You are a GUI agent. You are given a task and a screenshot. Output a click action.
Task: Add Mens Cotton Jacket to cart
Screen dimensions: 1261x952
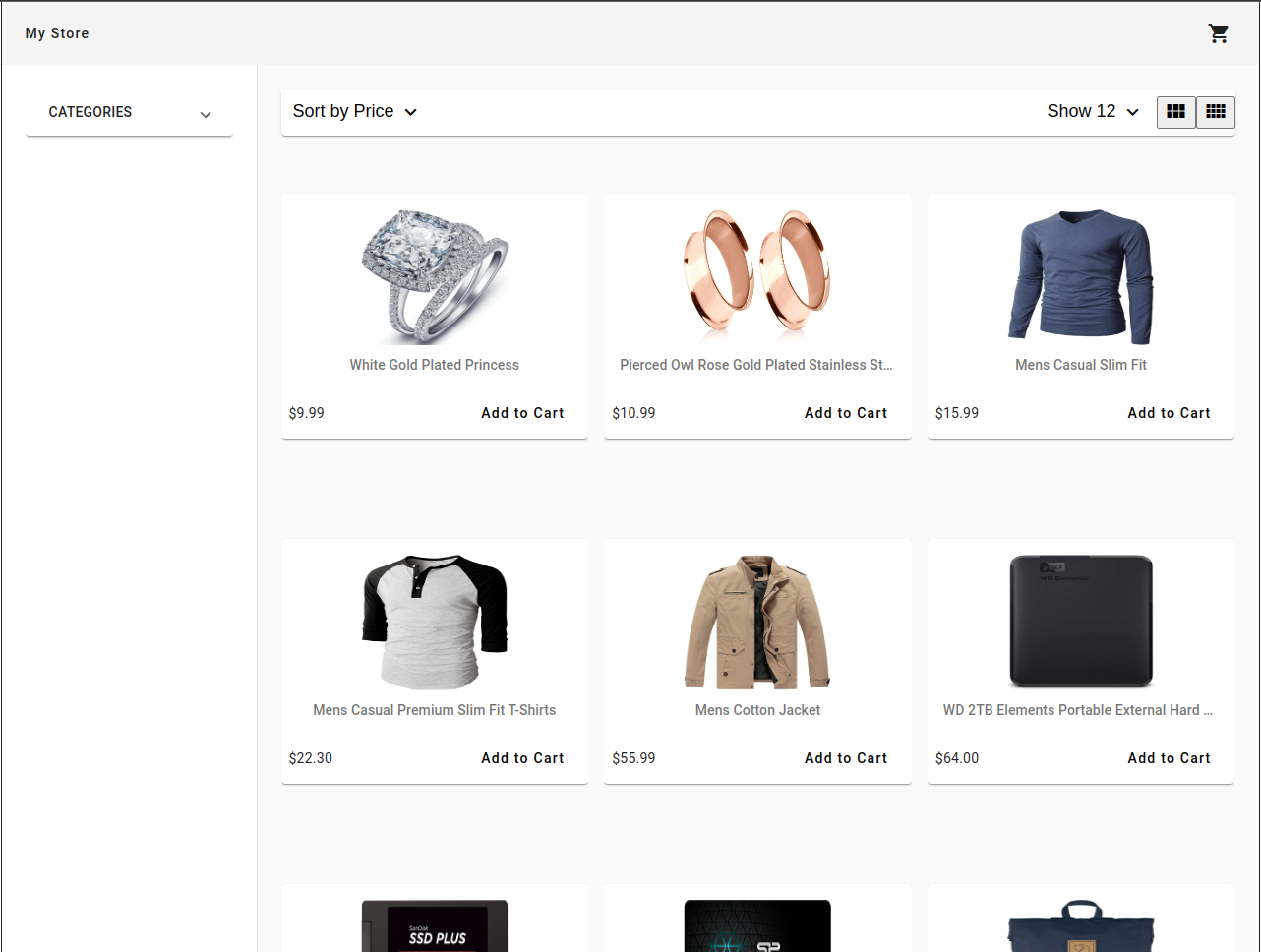(x=846, y=758)
